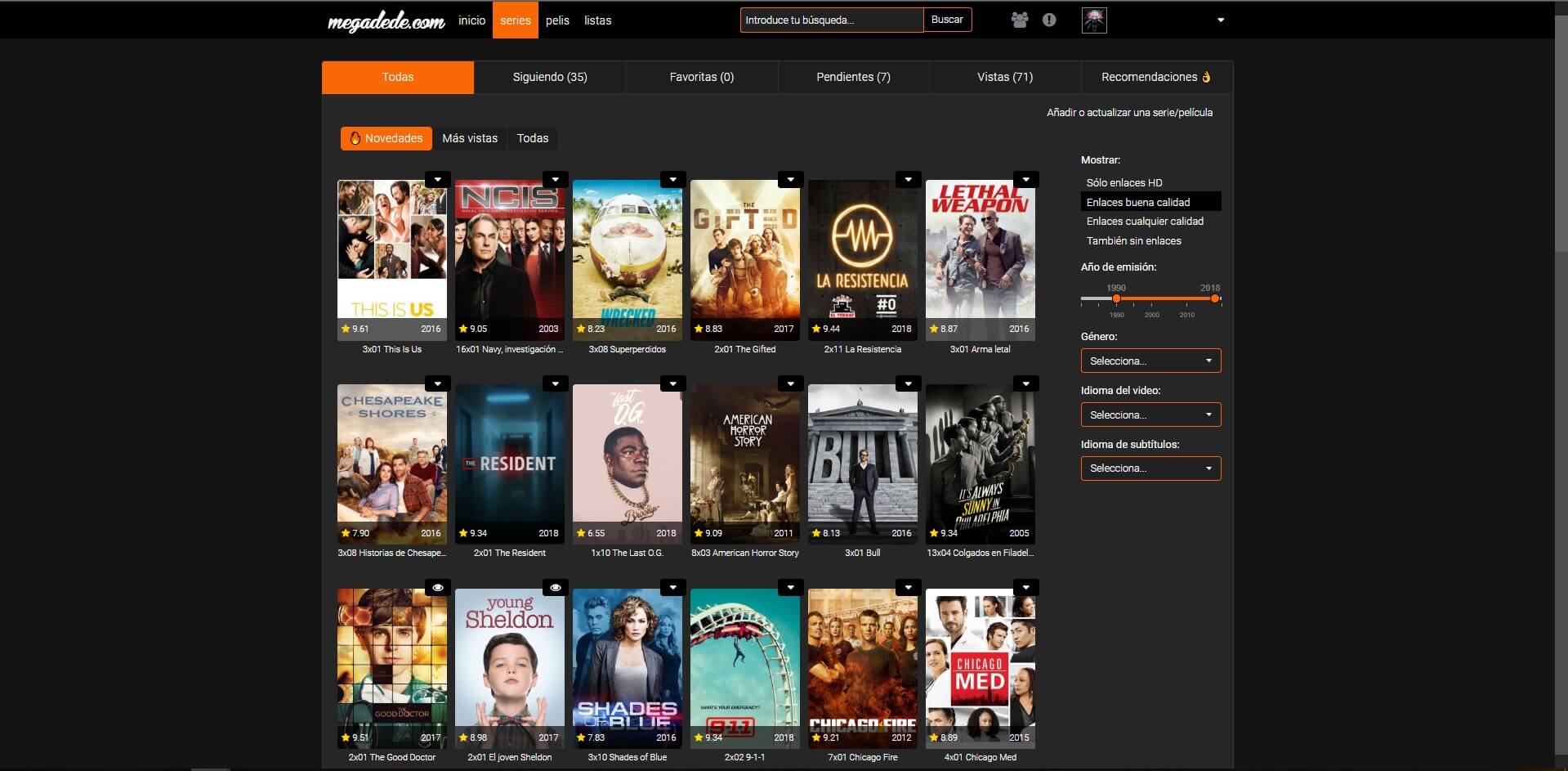This screenshot has width=1568, height=771.
Task: Open dropdown arrow on Shades of Blue poster
Action: pyautogui.click(x=673, y=588)
